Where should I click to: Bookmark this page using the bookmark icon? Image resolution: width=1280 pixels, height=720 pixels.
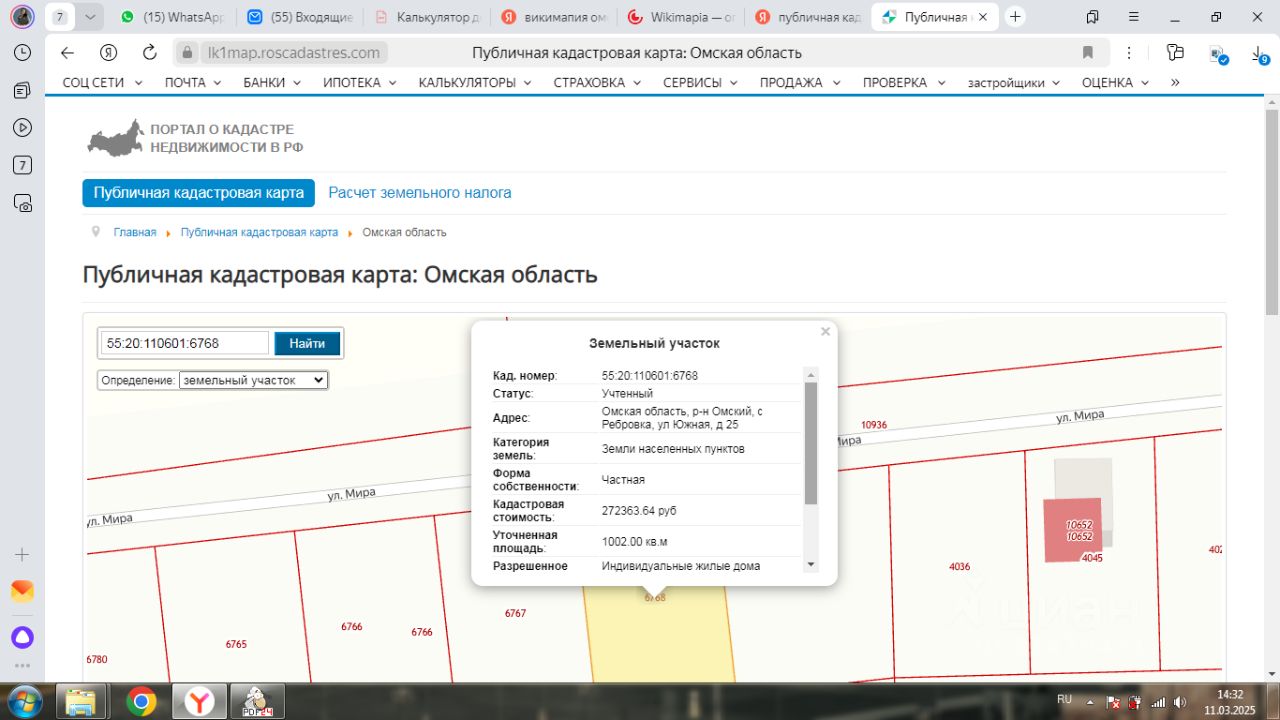[x=1088, y=53]
